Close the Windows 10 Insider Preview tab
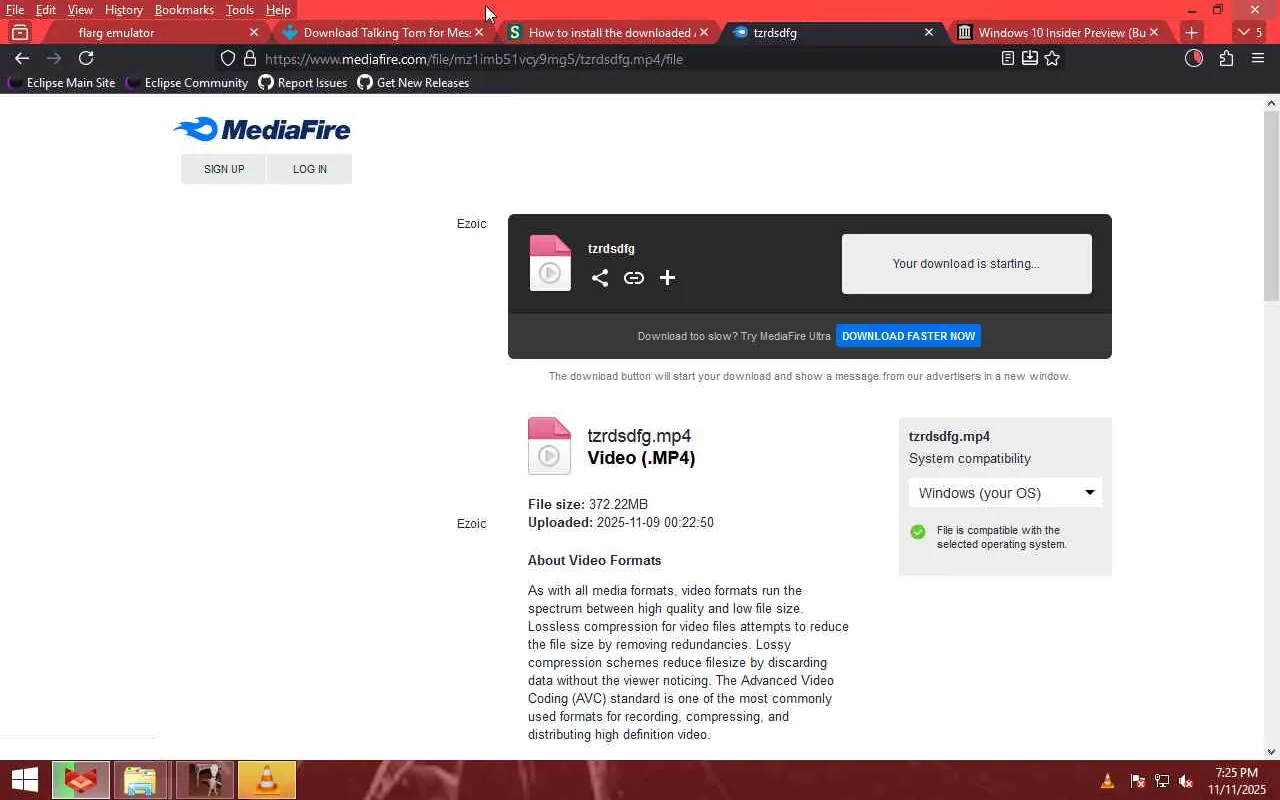This screenshot has width=1280, height=800. (x=1153, y=33)
